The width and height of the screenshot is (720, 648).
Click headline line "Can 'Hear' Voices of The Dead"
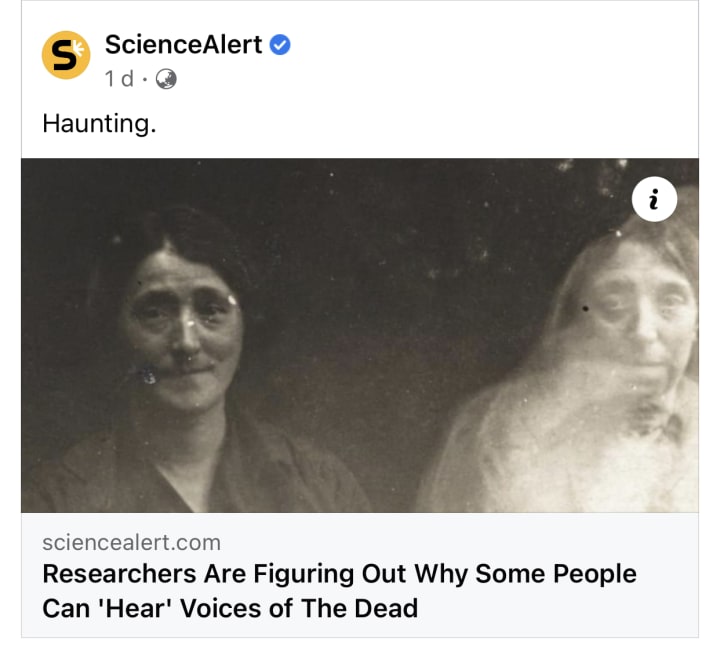tap(230, 608)
